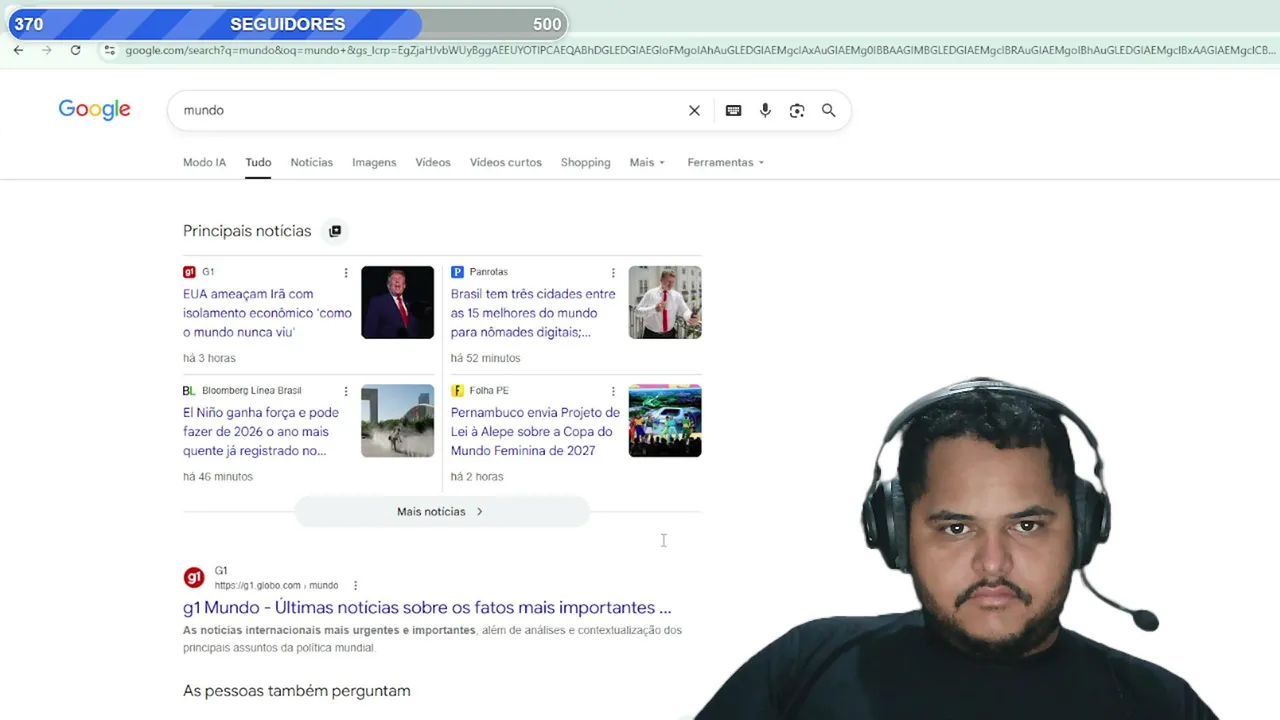Switch to the Modo IA tab
This screenshot has width=1280, height=720.
point(204,162)
